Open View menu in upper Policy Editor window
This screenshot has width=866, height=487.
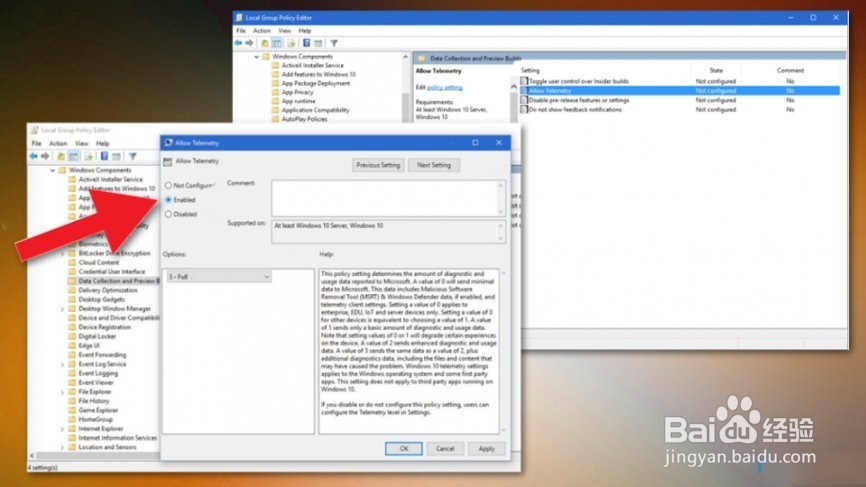284,31
